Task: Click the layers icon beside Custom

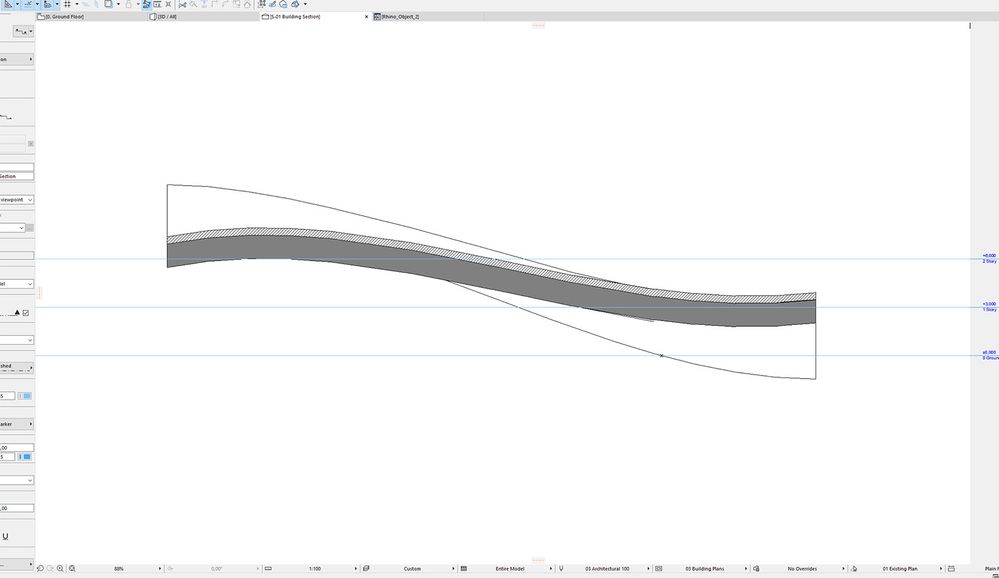Action: tap(366, 568)
